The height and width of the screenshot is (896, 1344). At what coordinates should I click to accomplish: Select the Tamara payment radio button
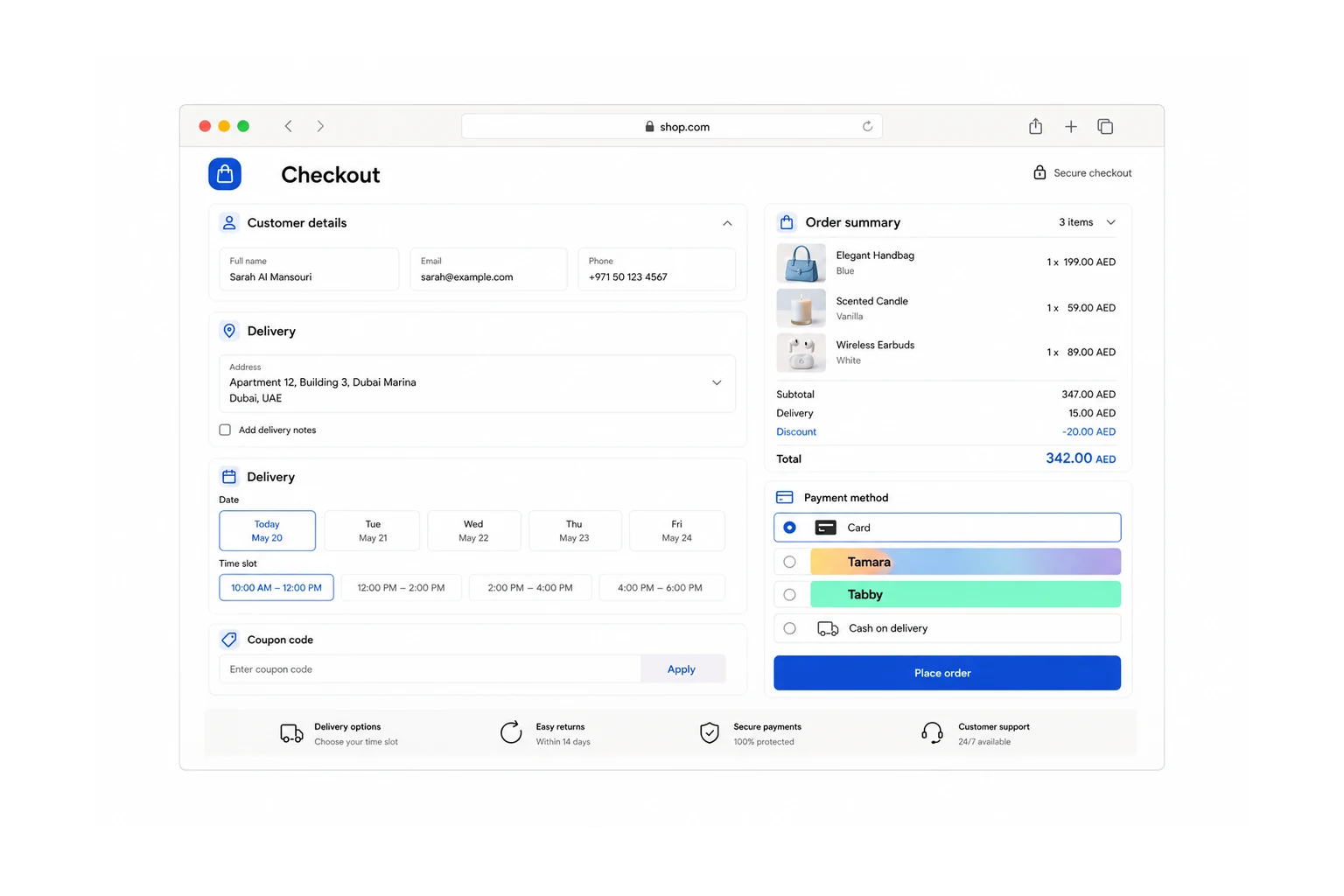789,562
